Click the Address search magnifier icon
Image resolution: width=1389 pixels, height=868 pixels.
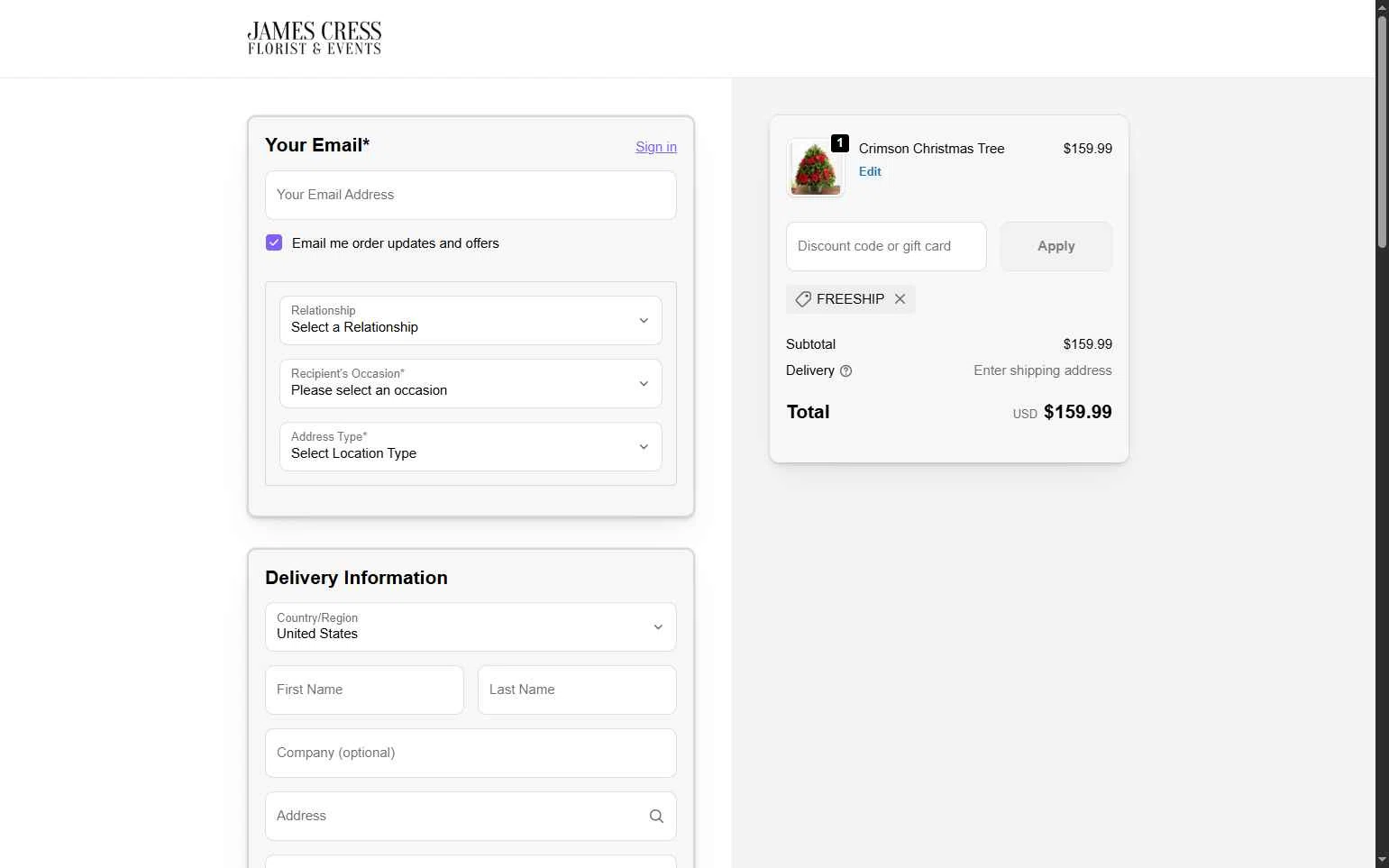(656, 816)
